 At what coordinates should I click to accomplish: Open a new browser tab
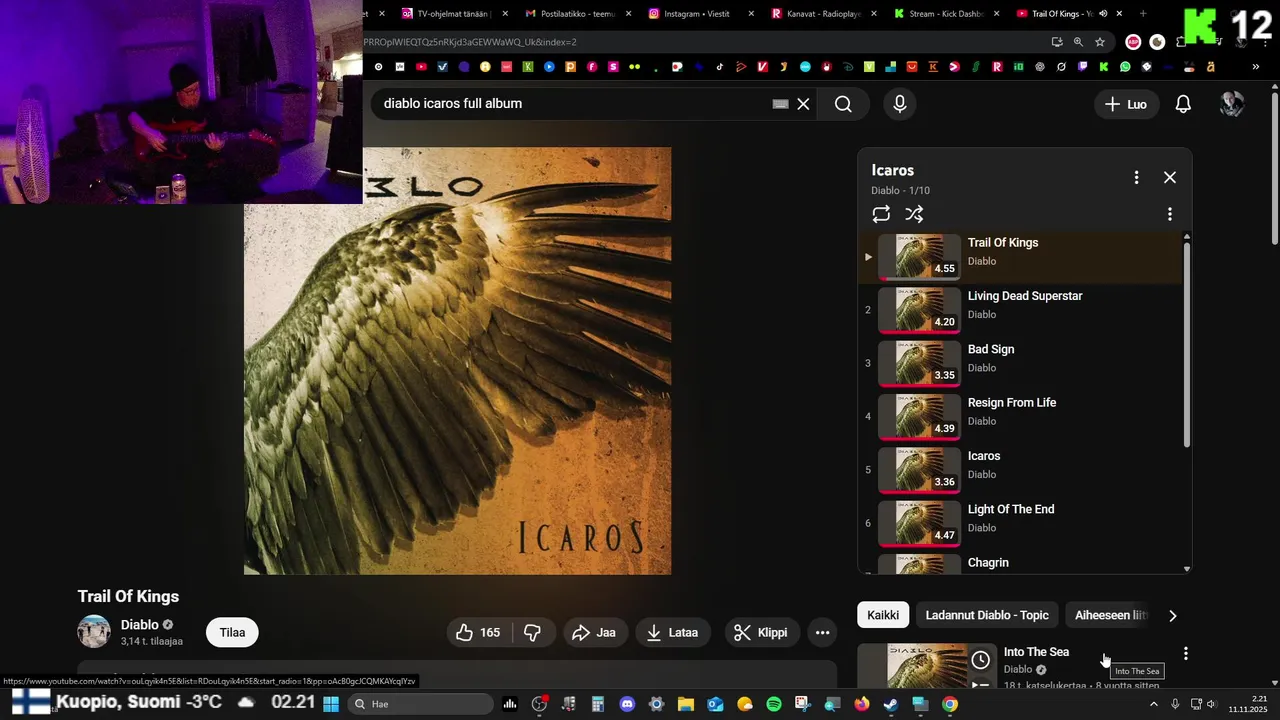tap(1143, 14)
